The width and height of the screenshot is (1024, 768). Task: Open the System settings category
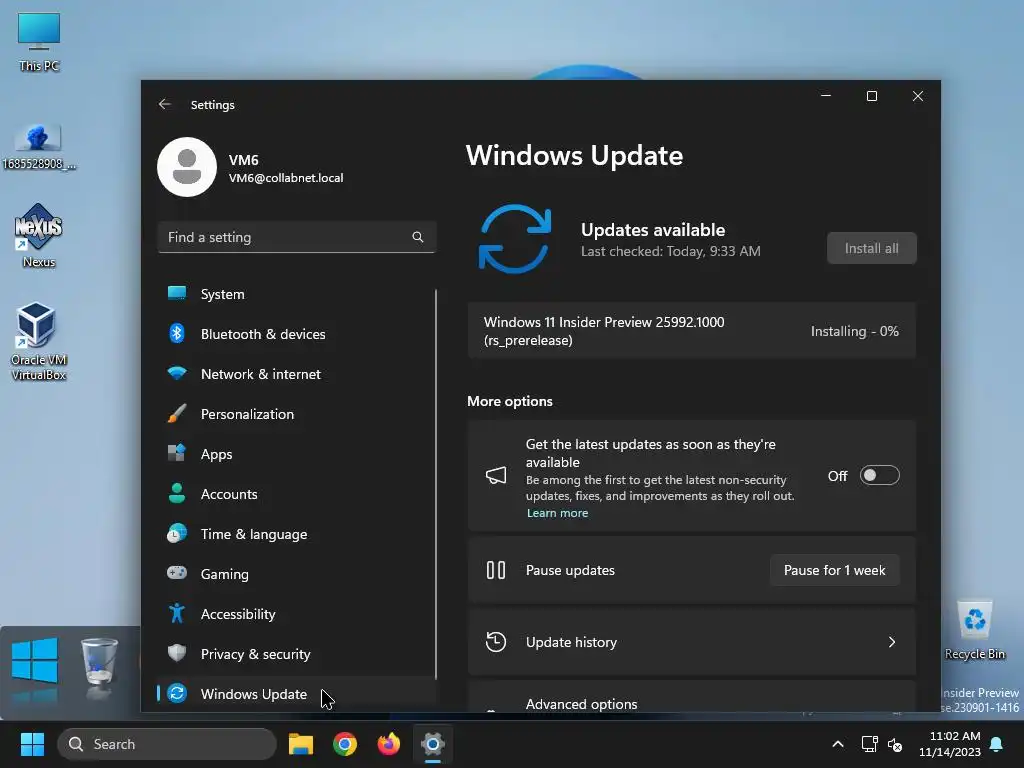point(296,294)
